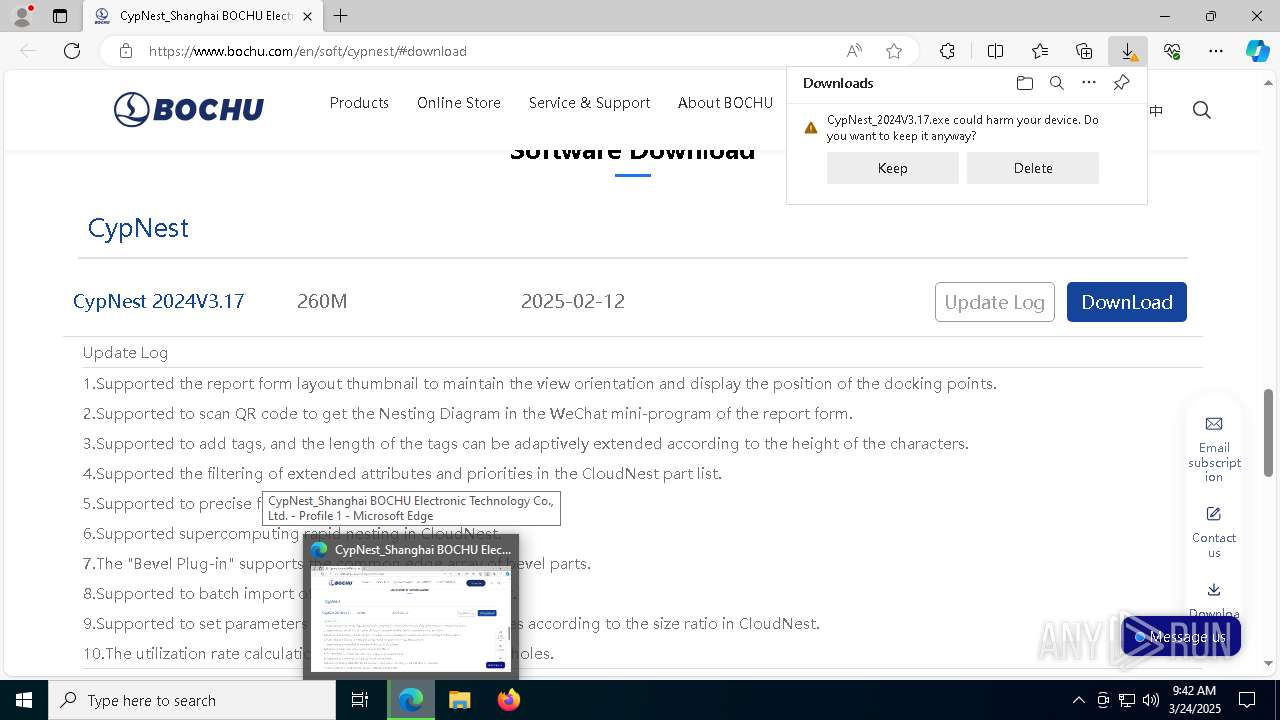Image resolution: width=1280 pixels, height=720 pixels.
Task: Open the tab actions menu icon
Action: pos(60,16)
